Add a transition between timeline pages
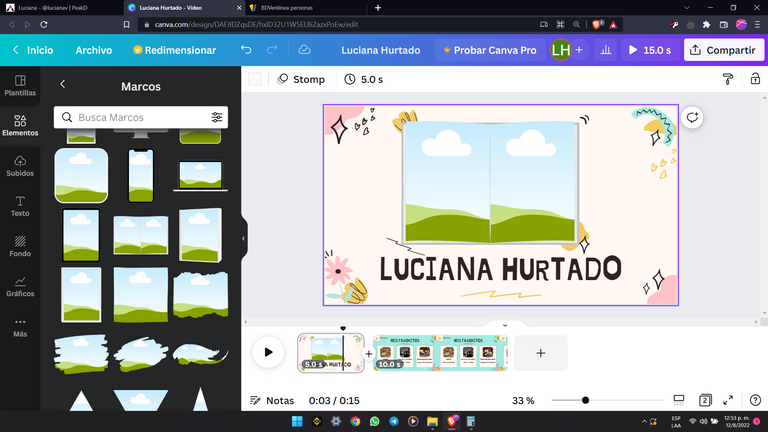The height and width of the screenshot is (432, 768). (x=369, y=353)
